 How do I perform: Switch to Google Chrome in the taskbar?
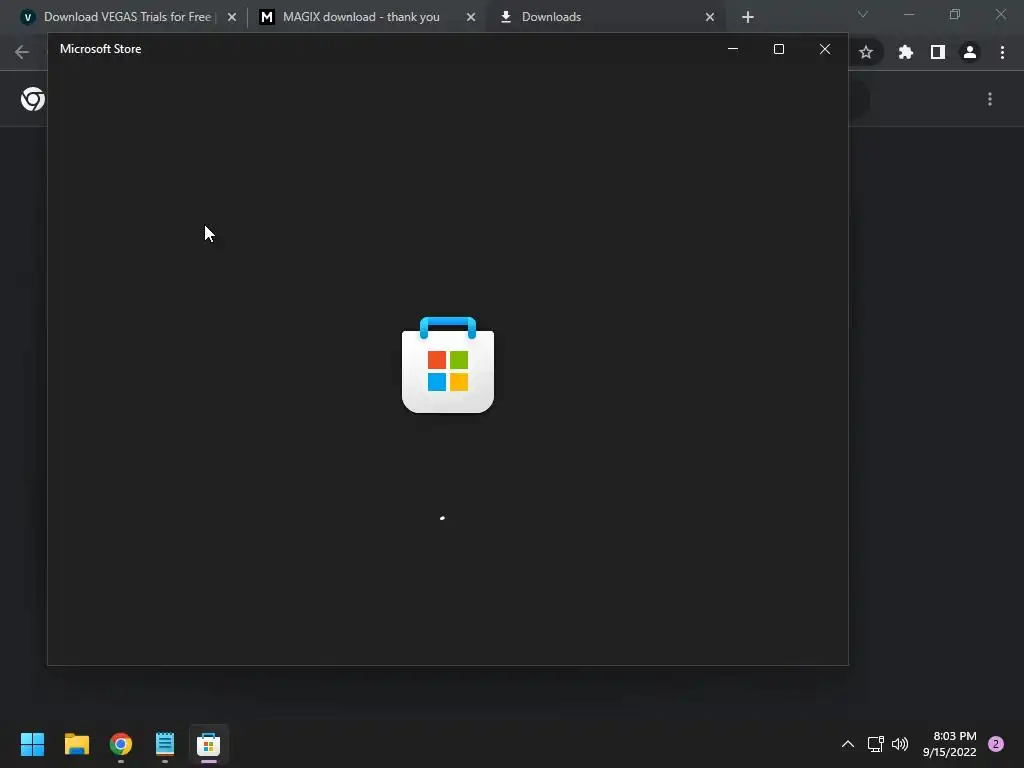(121, 744)
